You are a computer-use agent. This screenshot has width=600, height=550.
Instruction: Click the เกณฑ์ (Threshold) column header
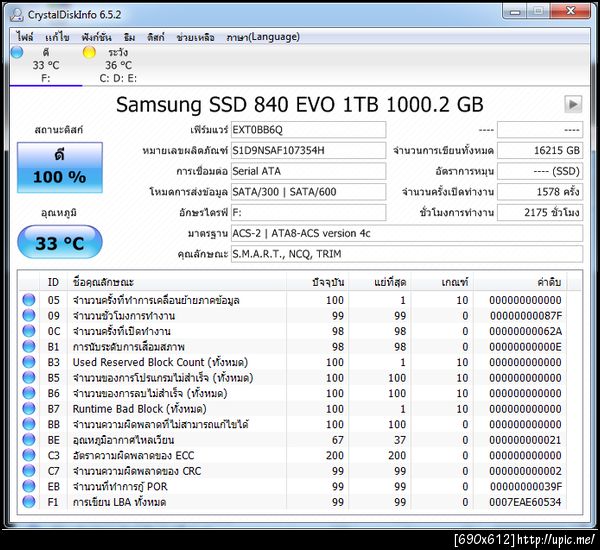click(442, 282)
